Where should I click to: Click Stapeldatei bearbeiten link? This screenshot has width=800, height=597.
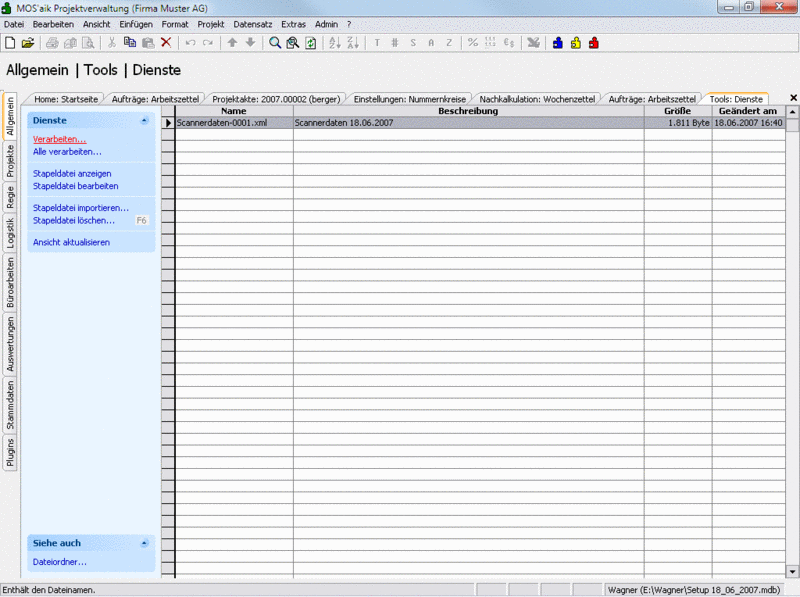[76, 186]
